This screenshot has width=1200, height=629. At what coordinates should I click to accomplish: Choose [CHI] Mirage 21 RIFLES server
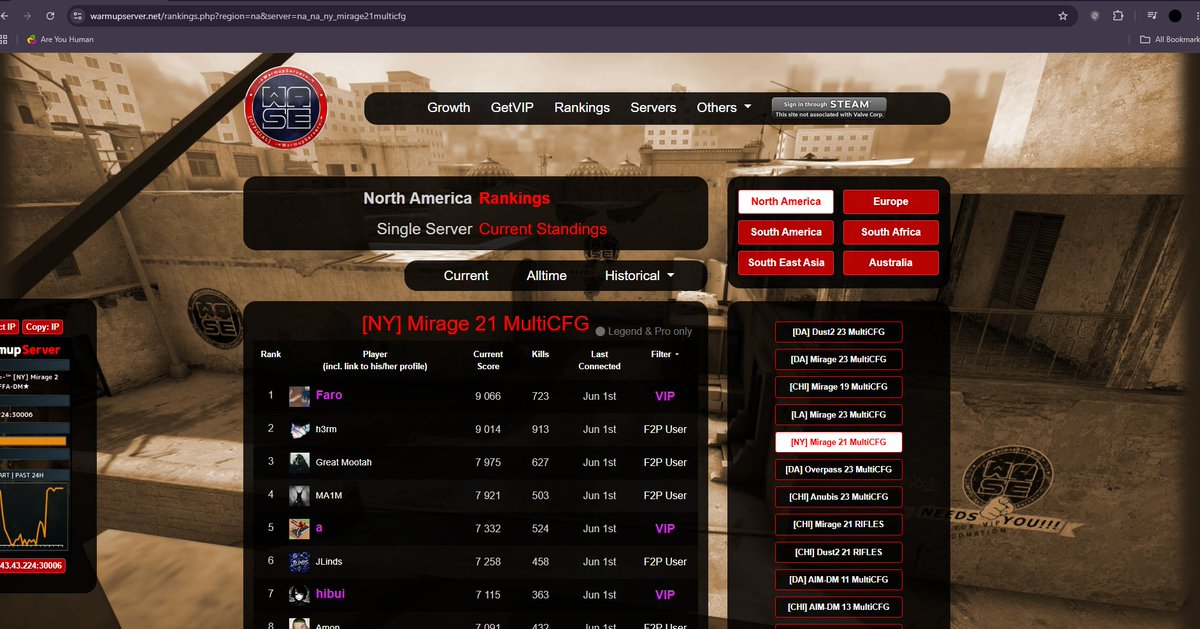pyautogui.click(x=838, y=524)
